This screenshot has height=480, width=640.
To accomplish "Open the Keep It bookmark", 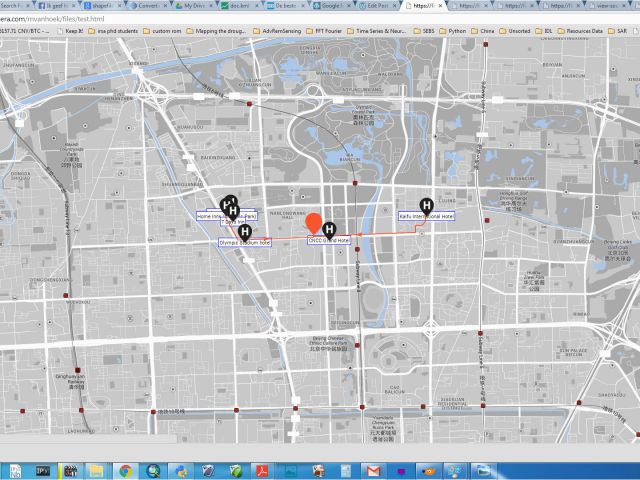I will click(71, 31).
